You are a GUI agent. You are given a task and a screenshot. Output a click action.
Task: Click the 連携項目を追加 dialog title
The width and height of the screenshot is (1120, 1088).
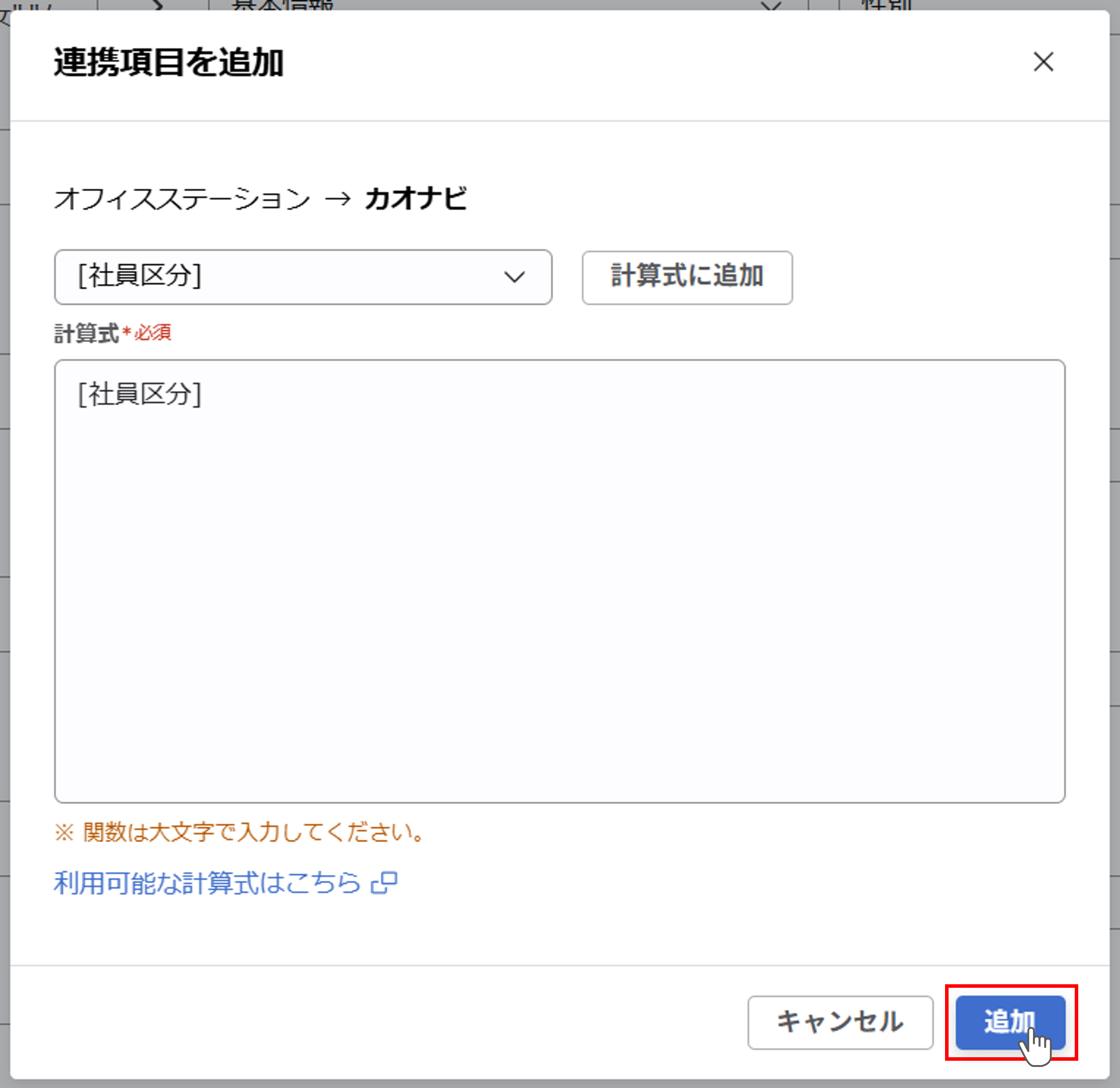[x=169, y=62]
